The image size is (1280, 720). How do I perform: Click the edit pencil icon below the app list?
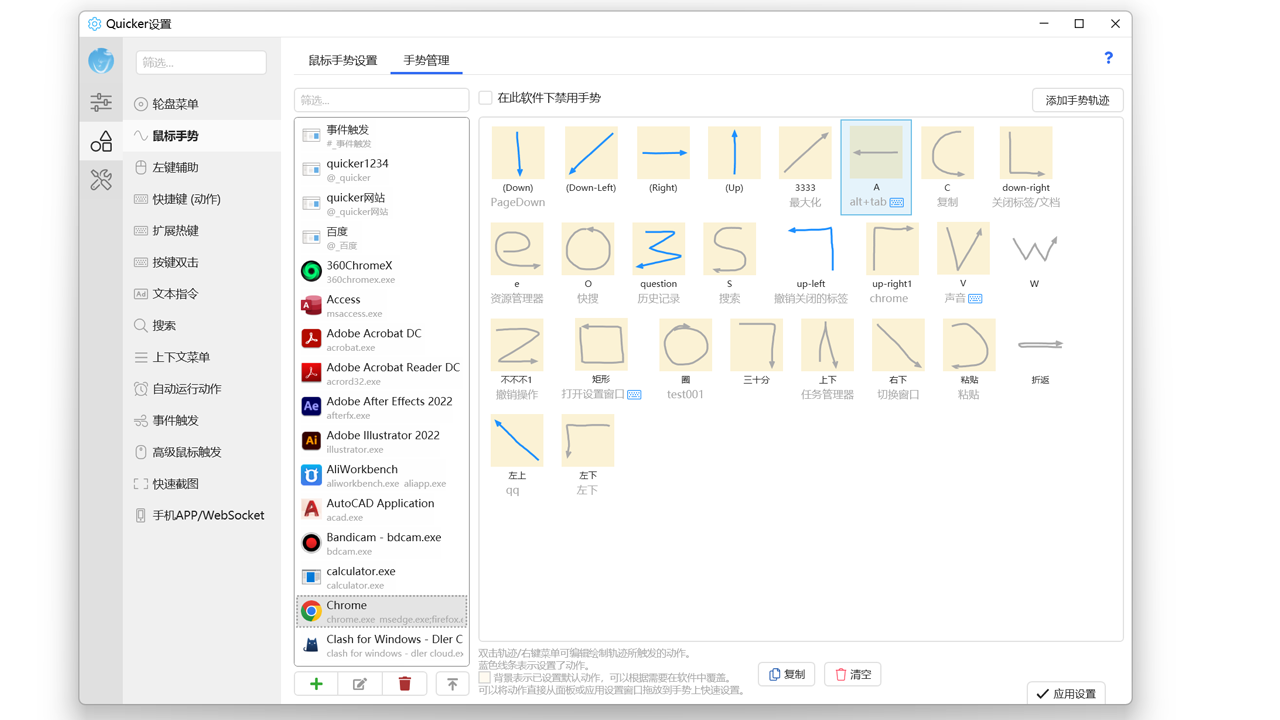click(x=359, y=683)
